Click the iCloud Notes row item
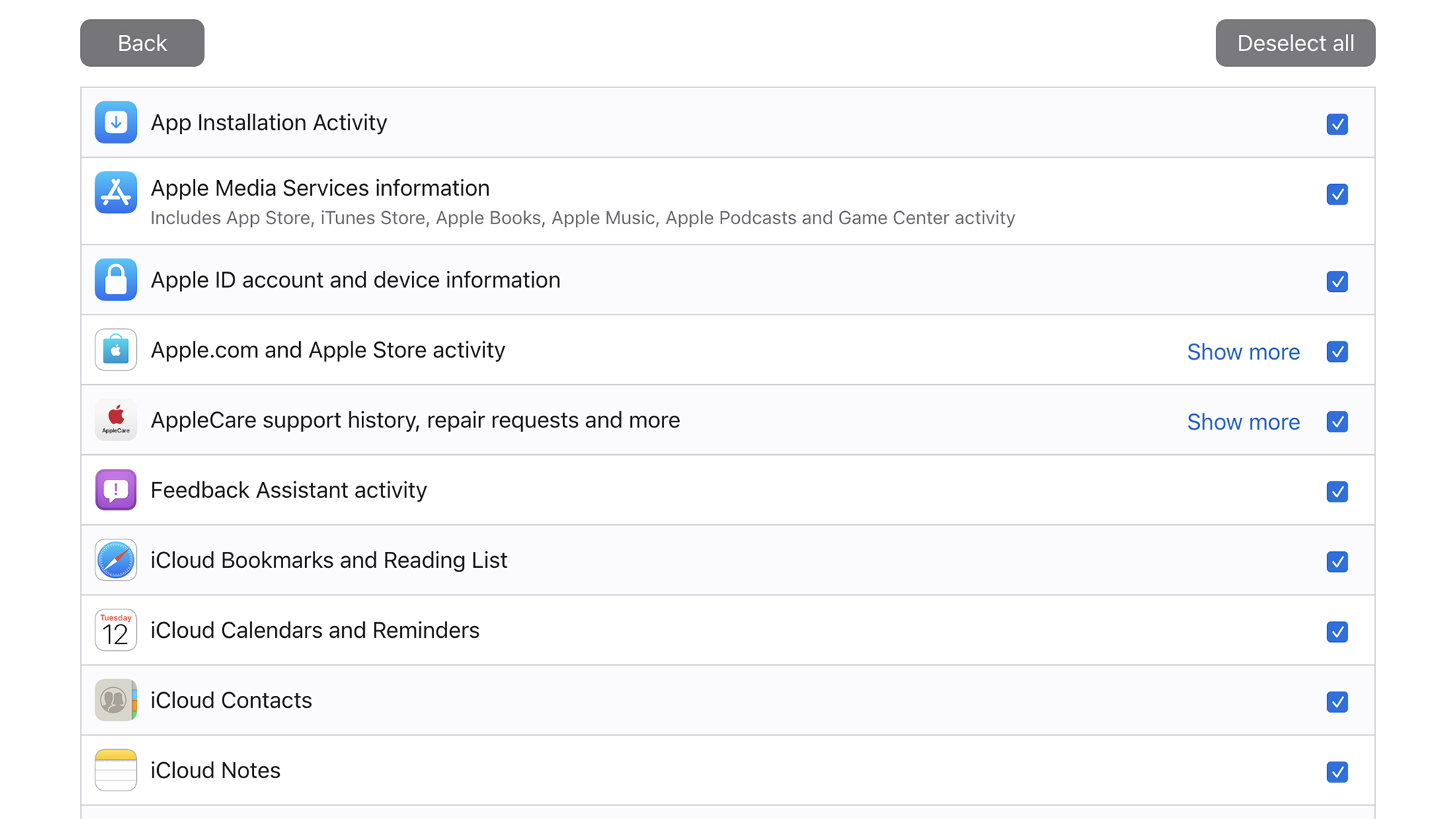This screenshot has width=1456, height=819. coord(727,770)
